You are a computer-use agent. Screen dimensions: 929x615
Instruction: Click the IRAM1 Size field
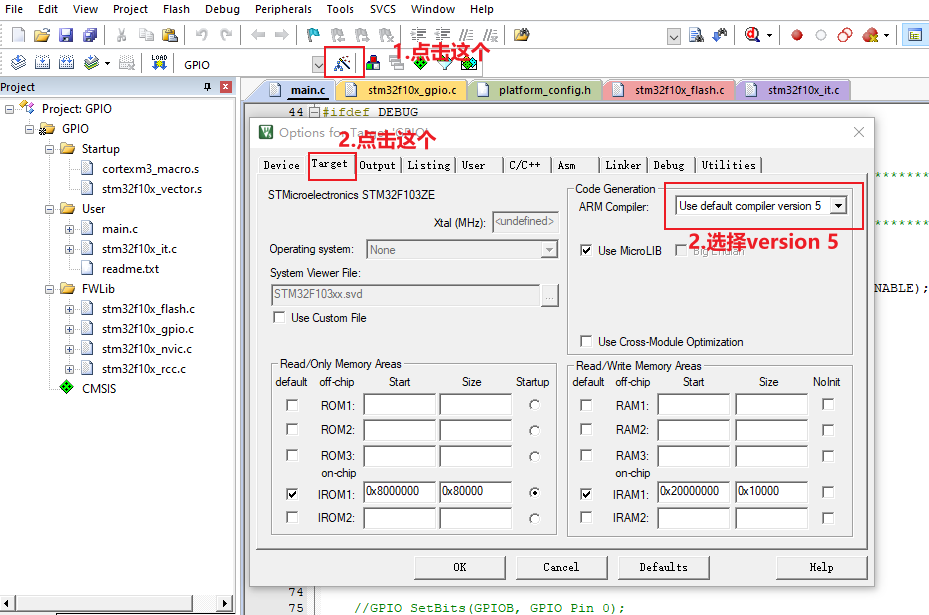[x=771, y=491]
